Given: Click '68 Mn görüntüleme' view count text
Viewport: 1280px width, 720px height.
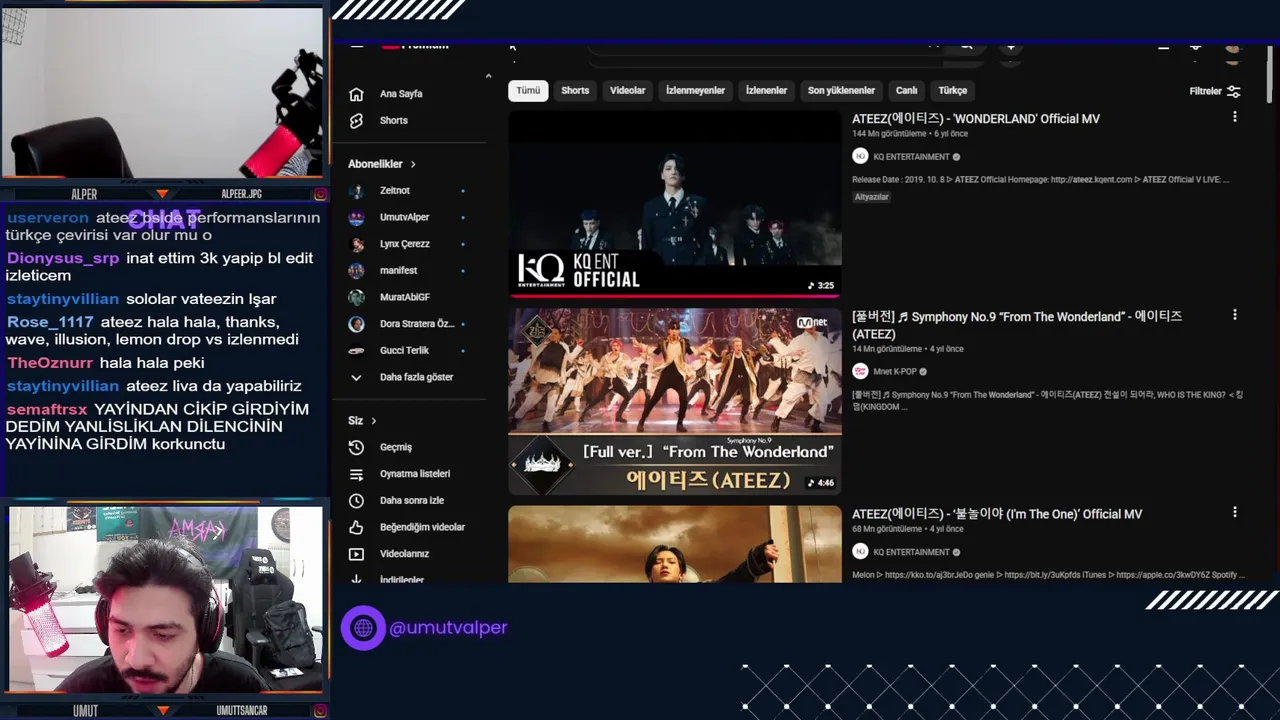Looking at the screenshot, I should [x=889, y=529].
